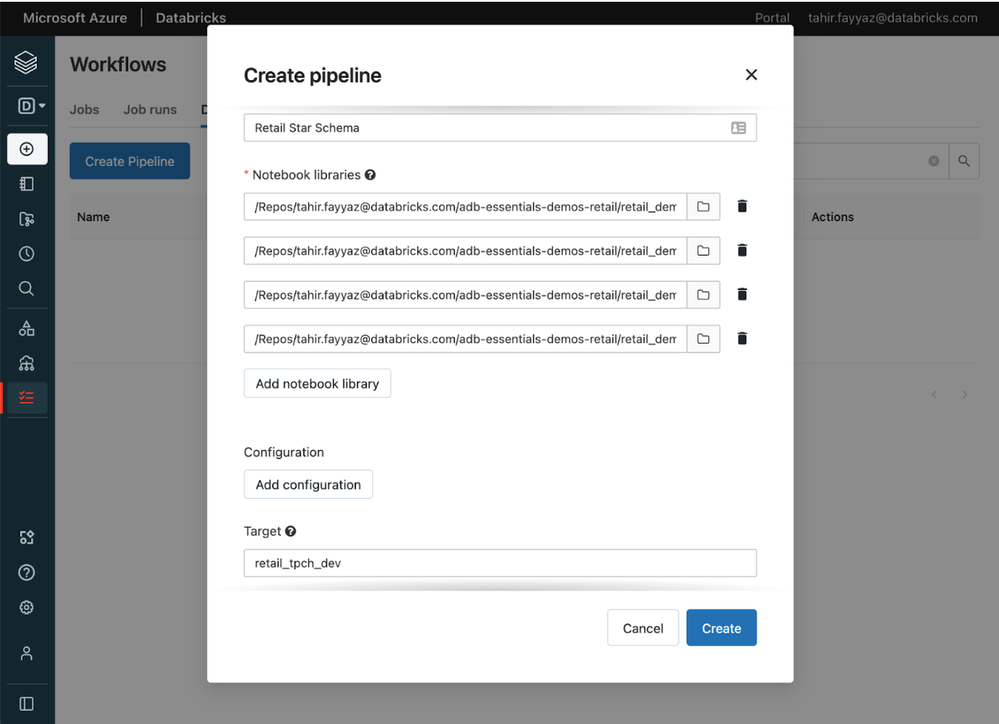Open Compute cluster icon in sidebar
This screenshot has width=999, height=724.
tap(27, 363)
